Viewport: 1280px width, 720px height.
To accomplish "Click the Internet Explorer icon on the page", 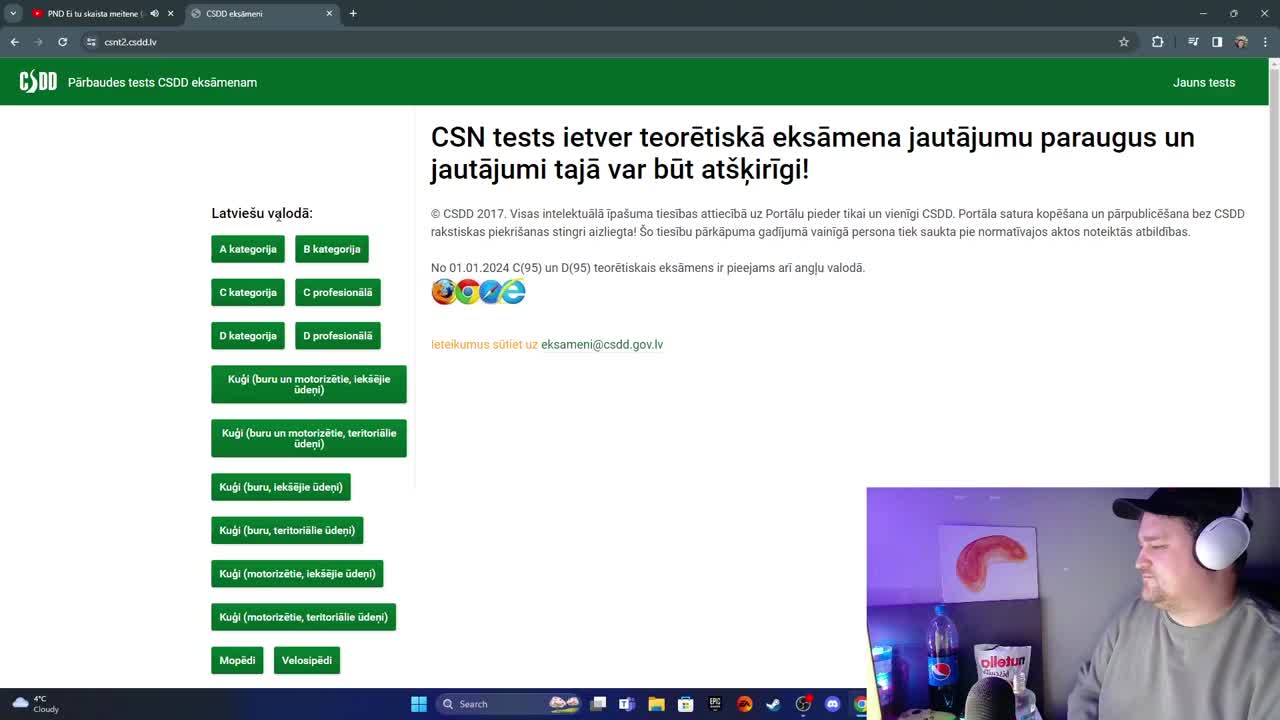I will tap(512, 291).
